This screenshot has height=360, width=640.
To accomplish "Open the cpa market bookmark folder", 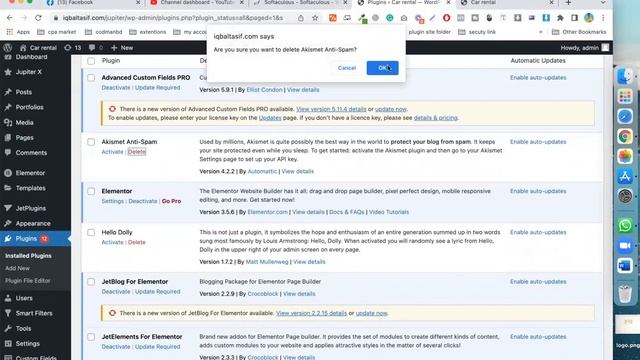I will (57, 32).
